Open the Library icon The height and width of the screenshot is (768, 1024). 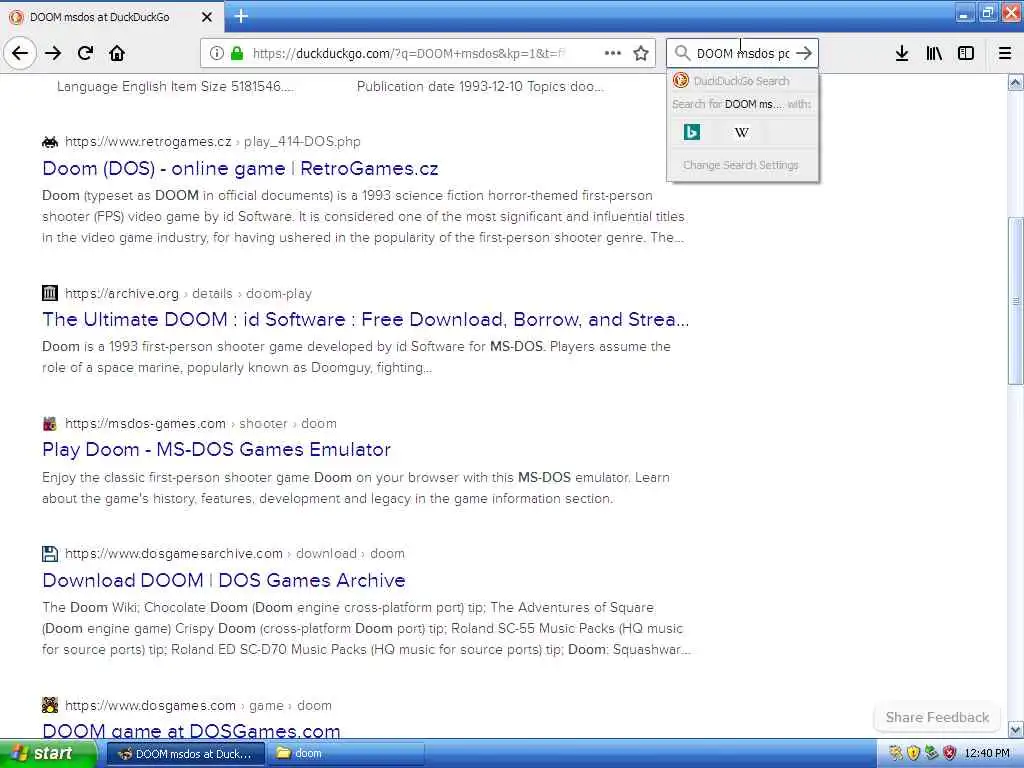point(934,53)
